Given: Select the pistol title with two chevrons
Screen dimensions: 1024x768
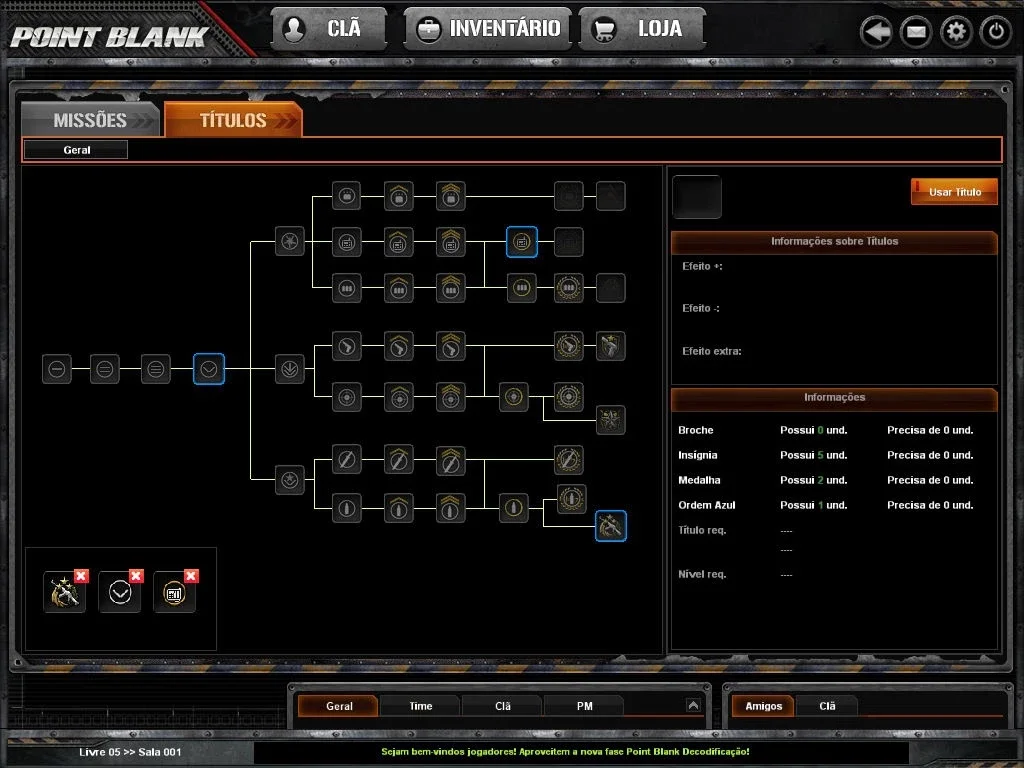Looking at the screenshot, I should tap(451, 346).
